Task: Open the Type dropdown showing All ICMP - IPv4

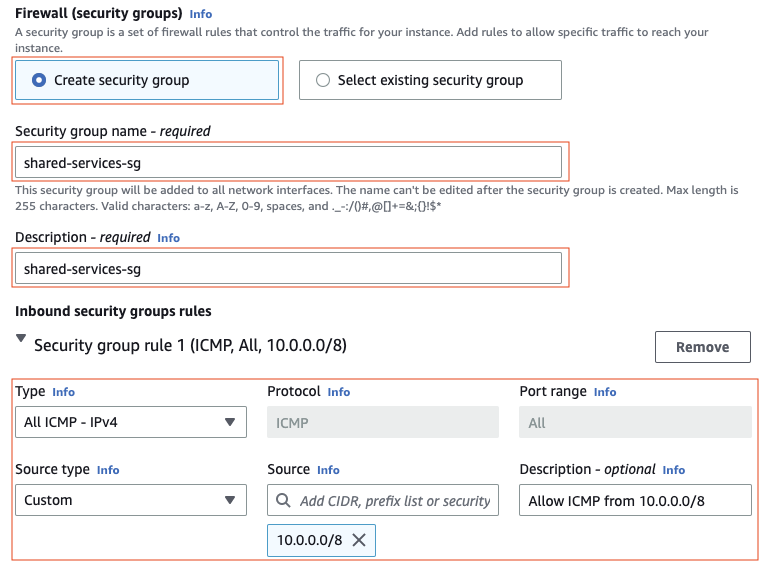Action: (131, 422)
